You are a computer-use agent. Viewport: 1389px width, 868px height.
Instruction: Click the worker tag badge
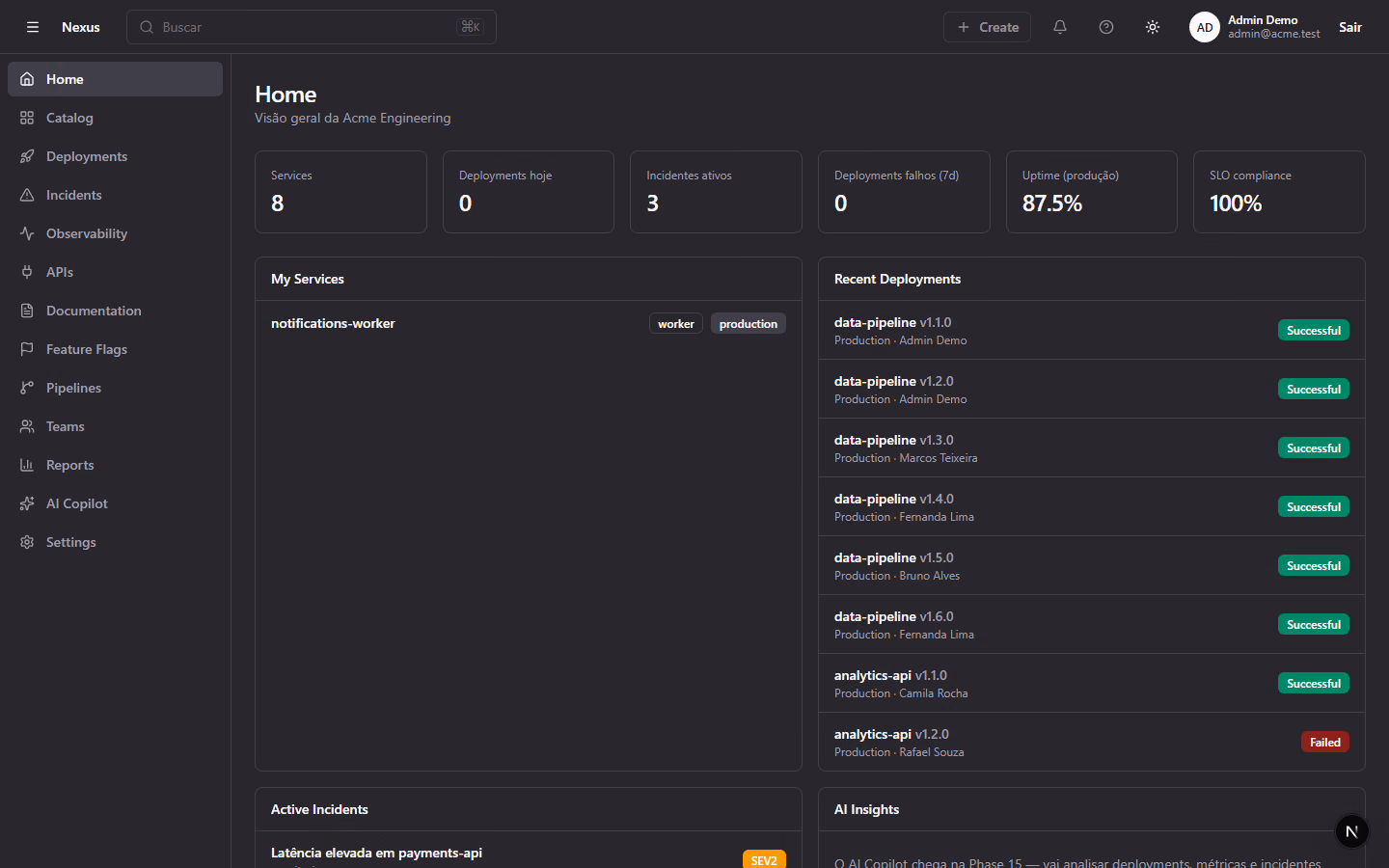click(676, 324)
